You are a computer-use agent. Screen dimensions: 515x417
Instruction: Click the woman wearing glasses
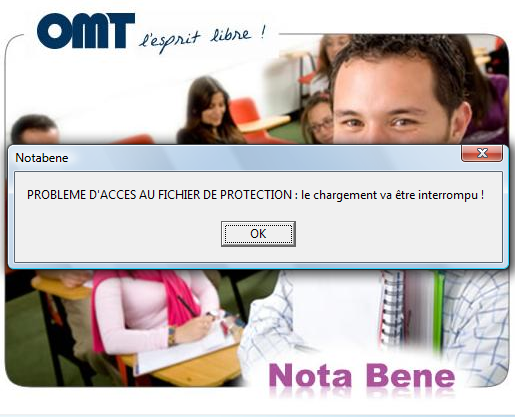[318, 118]
